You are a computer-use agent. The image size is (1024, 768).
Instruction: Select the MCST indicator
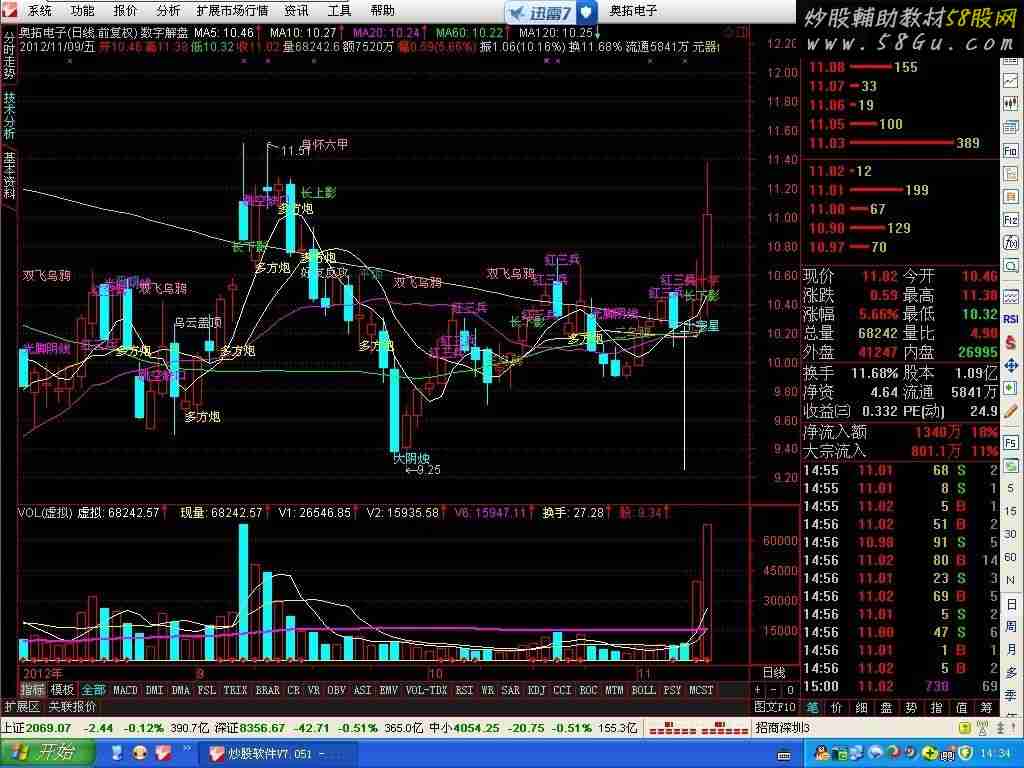[x=701, y=690]
